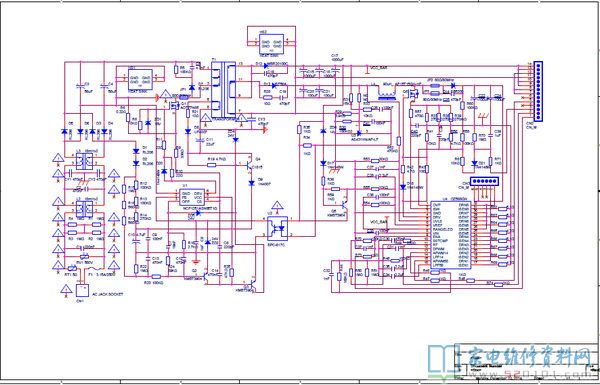This screenshot has width=600, height=385.
Task: Click the R19 4.7kΩ resistor
Action: pyautogui.click(x=212, y=165)
